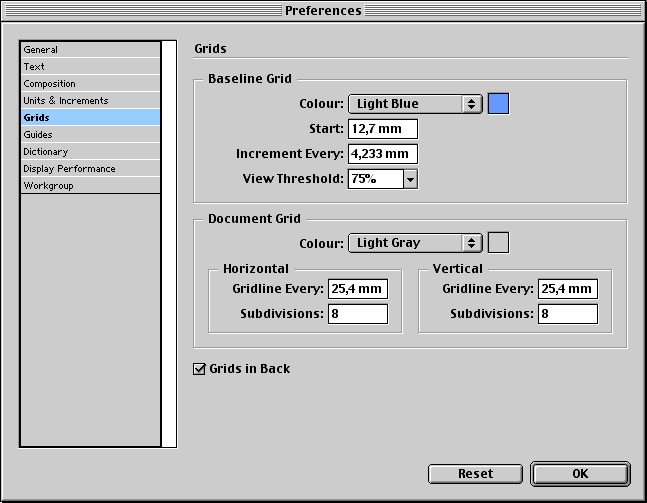Select Guides in the category list

click(x=90, y=135)
